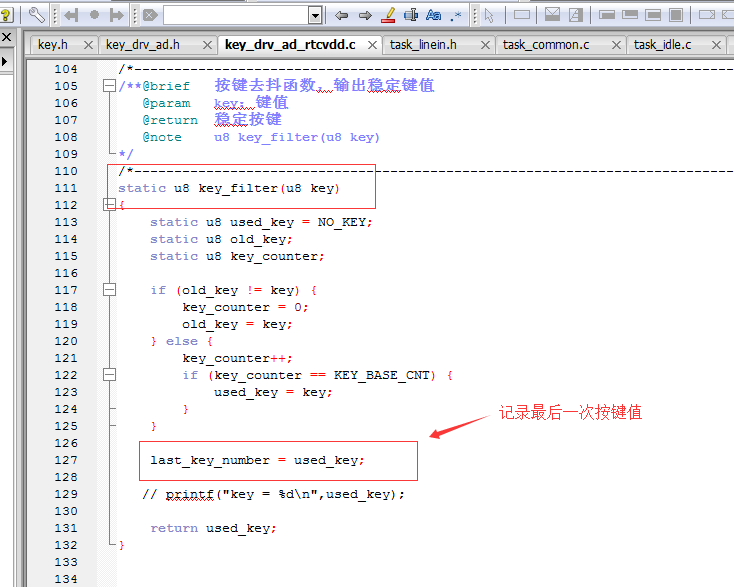Collapse the if block fold at line 117
Viewport: 734px width, 587px height.
(x=110, y=290)
